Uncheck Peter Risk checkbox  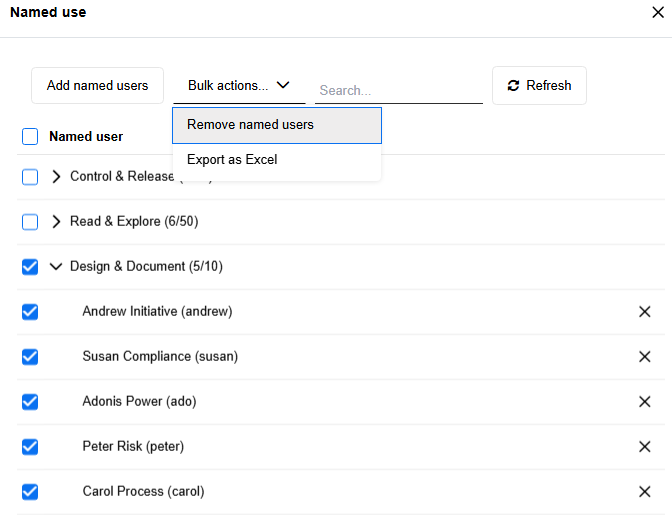coord(30,446)
